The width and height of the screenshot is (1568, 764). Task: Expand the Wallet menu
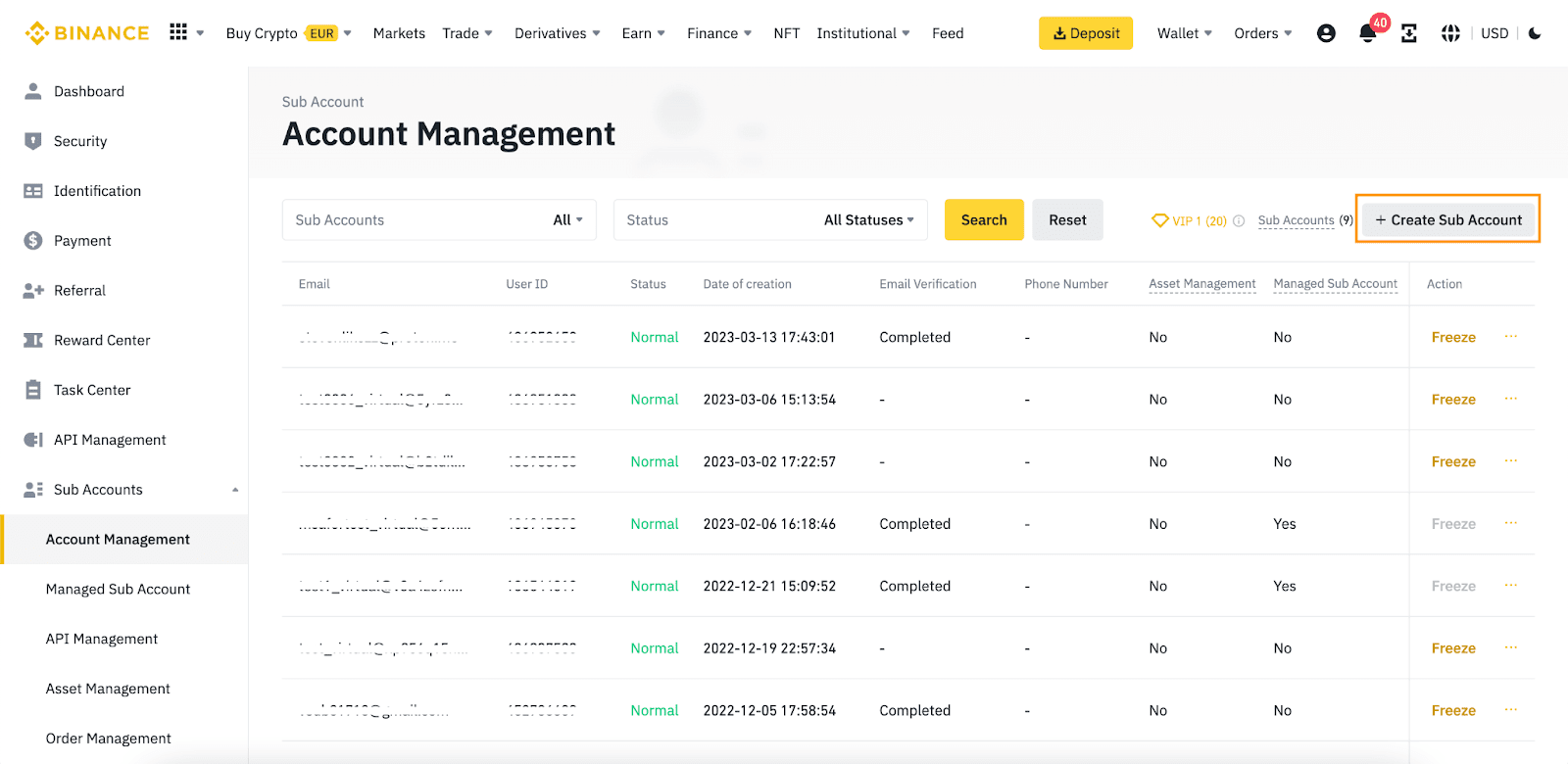click(x=1185, y=33)
